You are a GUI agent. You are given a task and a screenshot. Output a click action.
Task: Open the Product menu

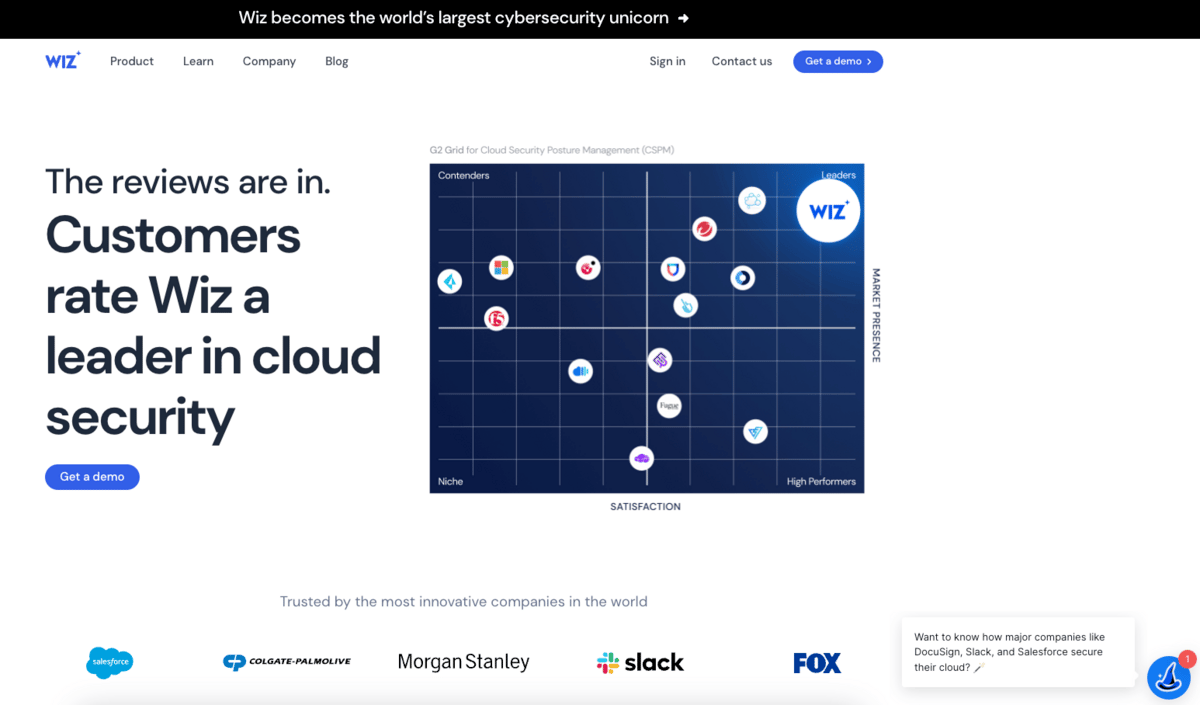[132, 61]
